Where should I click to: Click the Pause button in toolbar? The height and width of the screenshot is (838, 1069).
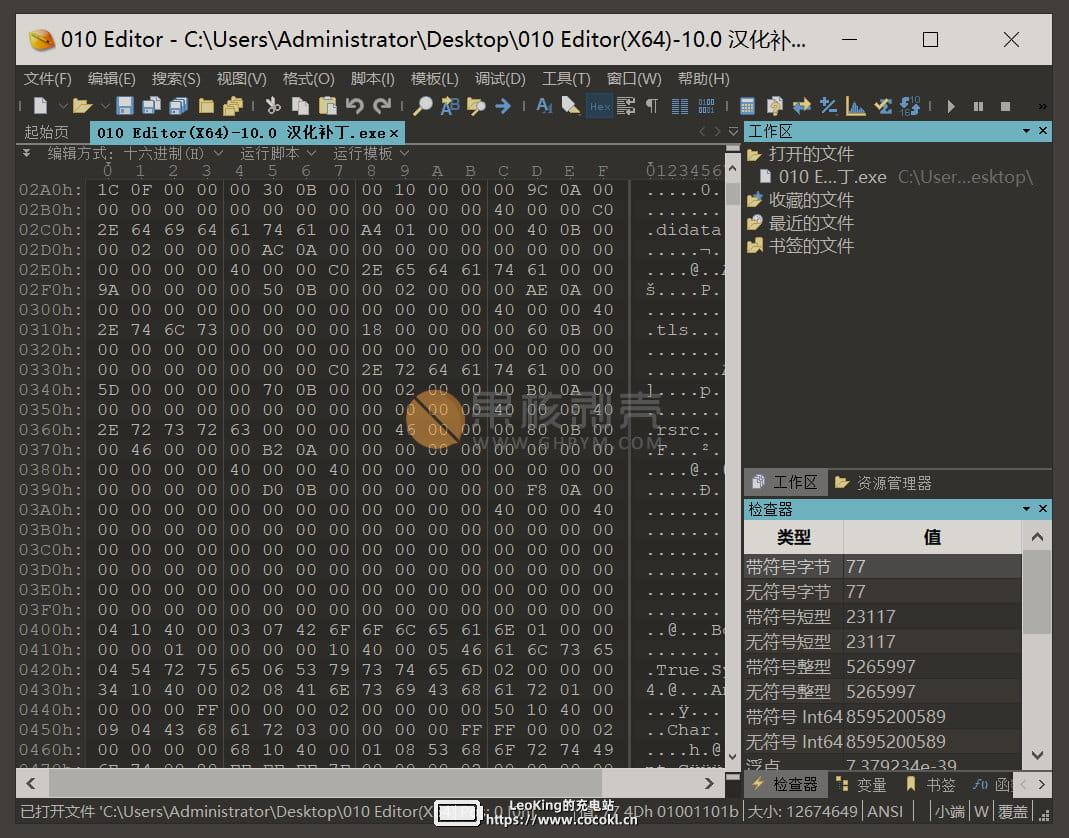(x=978, y=106)
